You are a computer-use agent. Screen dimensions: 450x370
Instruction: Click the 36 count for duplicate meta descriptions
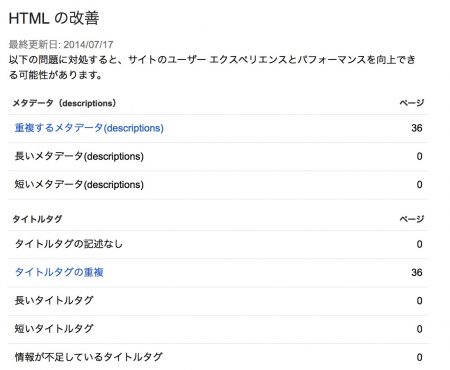tap(417, 128)
